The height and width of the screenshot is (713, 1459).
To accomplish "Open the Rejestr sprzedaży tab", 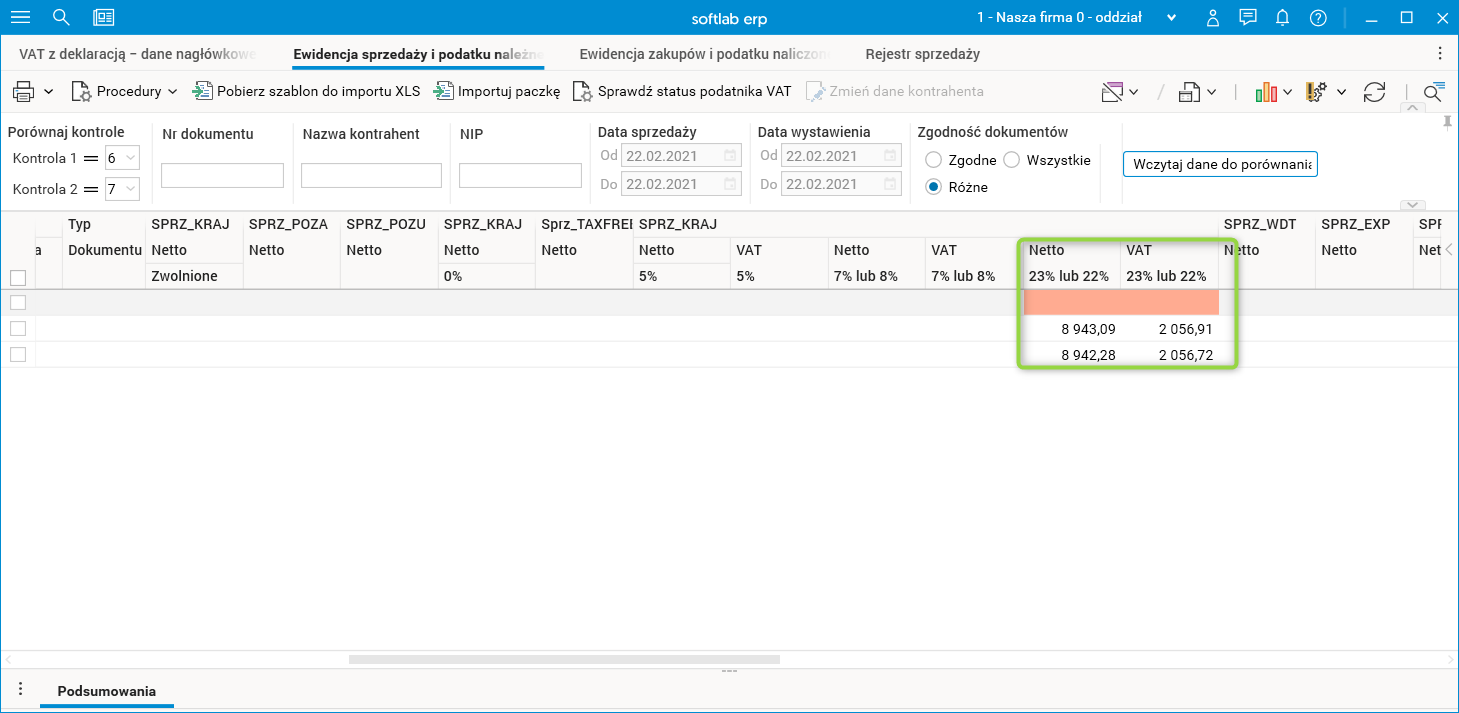I will point(922,54).
